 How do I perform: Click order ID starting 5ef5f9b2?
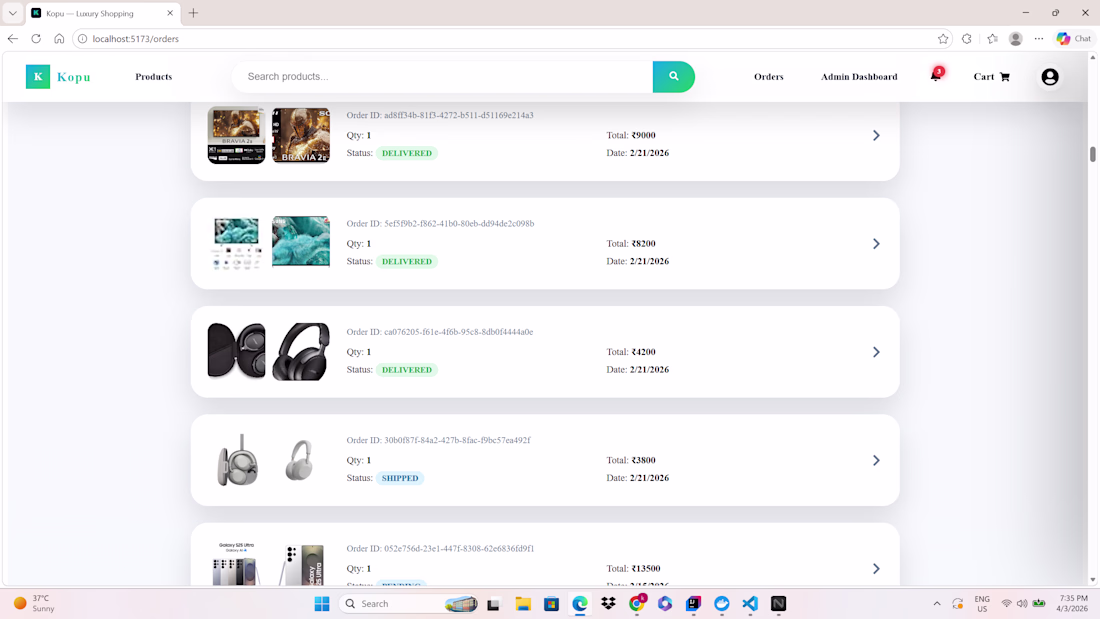point(440,224)
